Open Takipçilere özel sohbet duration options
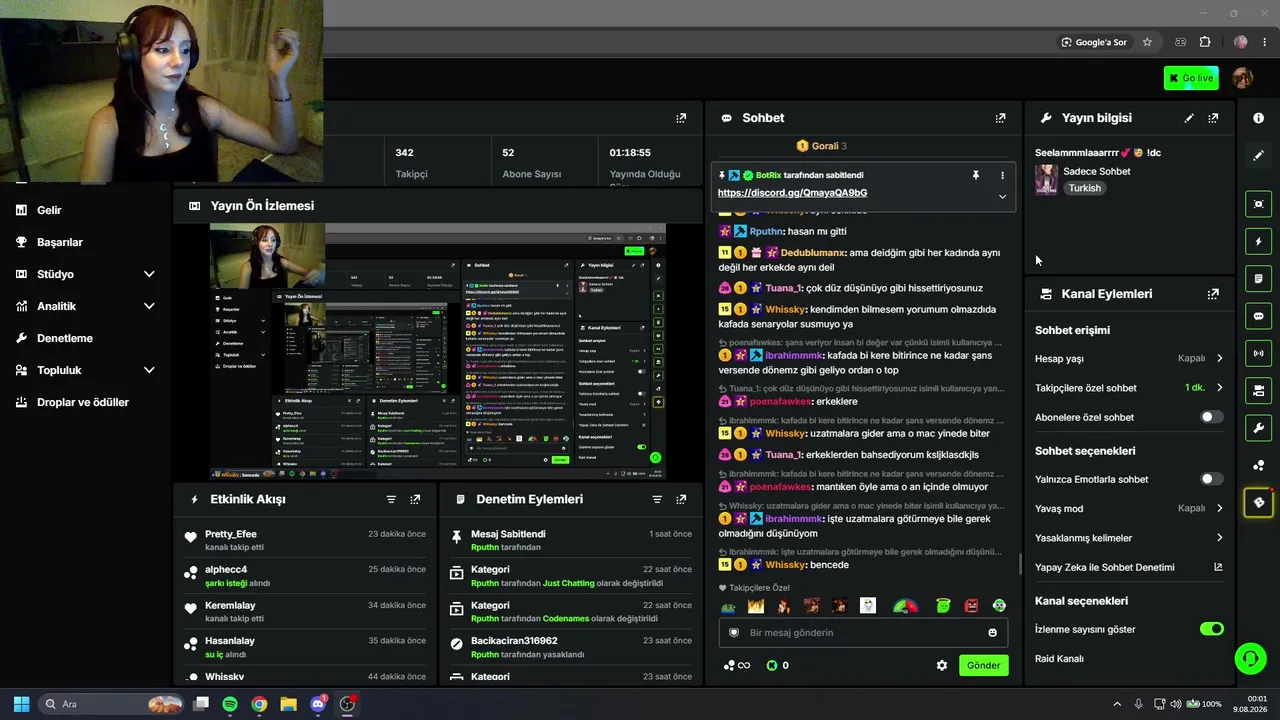Screen dimensions: 1280x720 click(1129, 388)
